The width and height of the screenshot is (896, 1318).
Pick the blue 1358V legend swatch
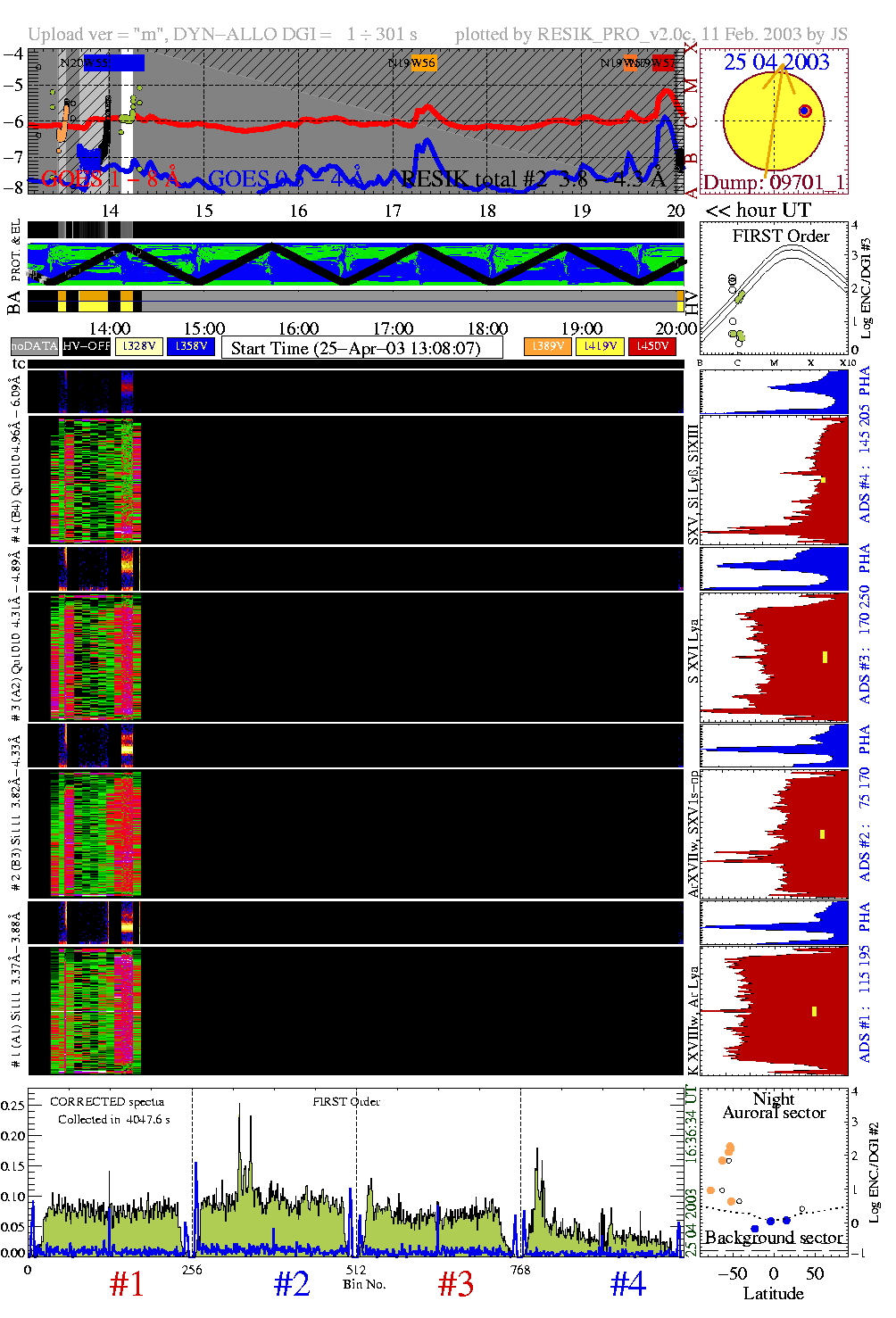pyautogui.click(x=191, y=346)
